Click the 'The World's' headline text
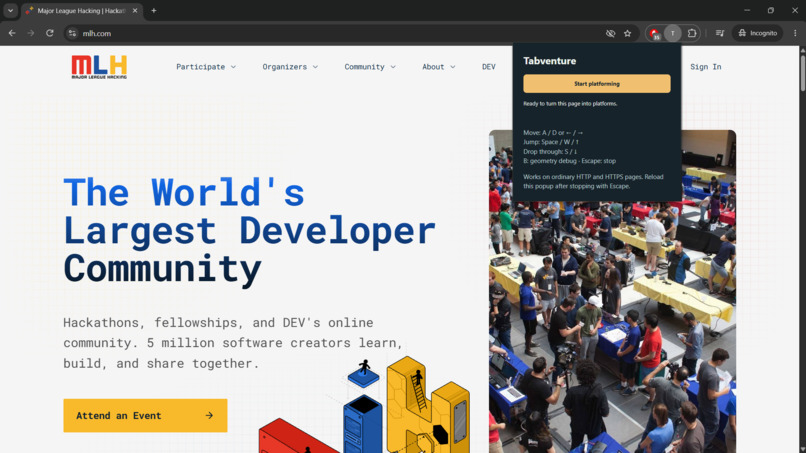This screenshot has height=453, width=806. (184, 192)
